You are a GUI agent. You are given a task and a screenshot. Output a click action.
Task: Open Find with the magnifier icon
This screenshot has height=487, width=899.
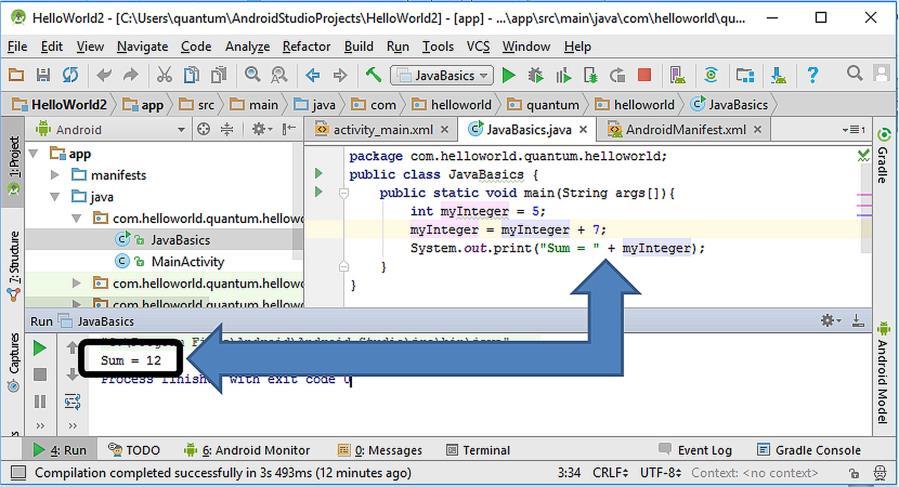click(x=252, y=75)
